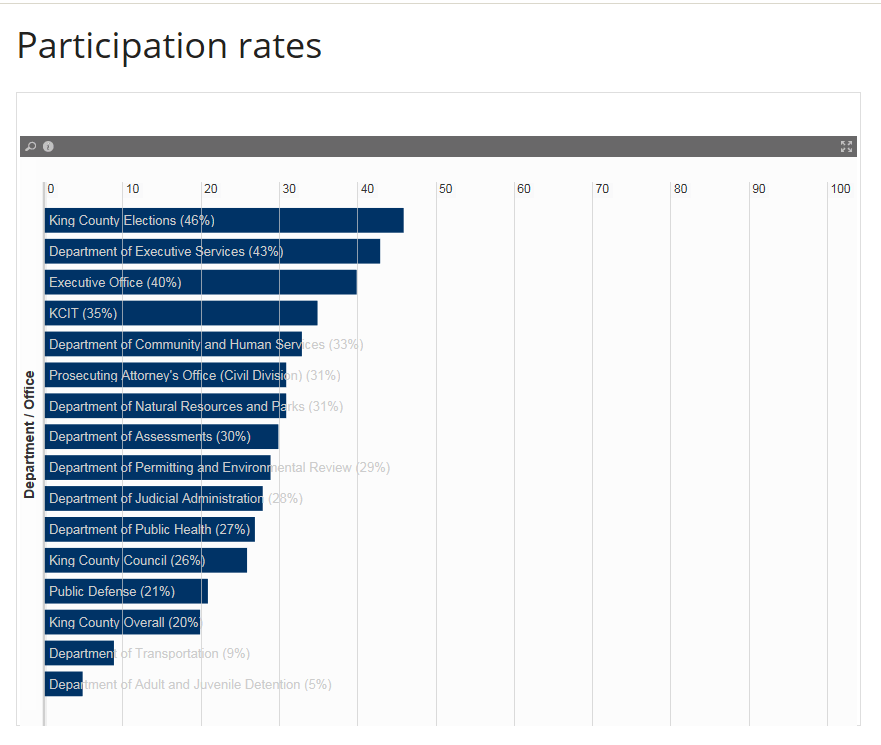Click the Department of Judicial Administration bar
Screen dimensions: 881x745
pyautogui.click(x=153, y=498)
